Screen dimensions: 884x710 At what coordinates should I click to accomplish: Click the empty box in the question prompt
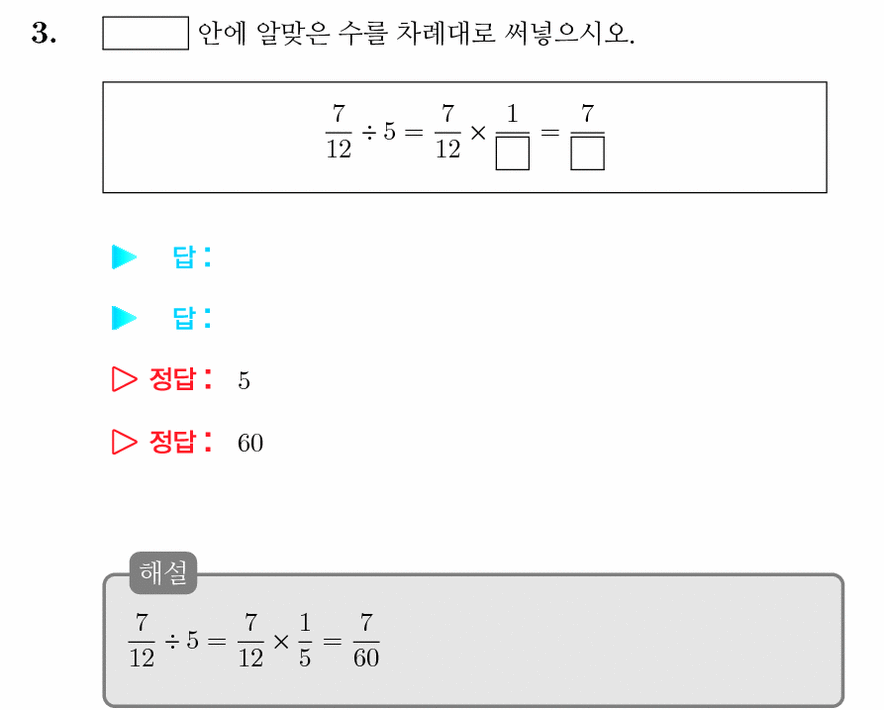coord(145,33)
